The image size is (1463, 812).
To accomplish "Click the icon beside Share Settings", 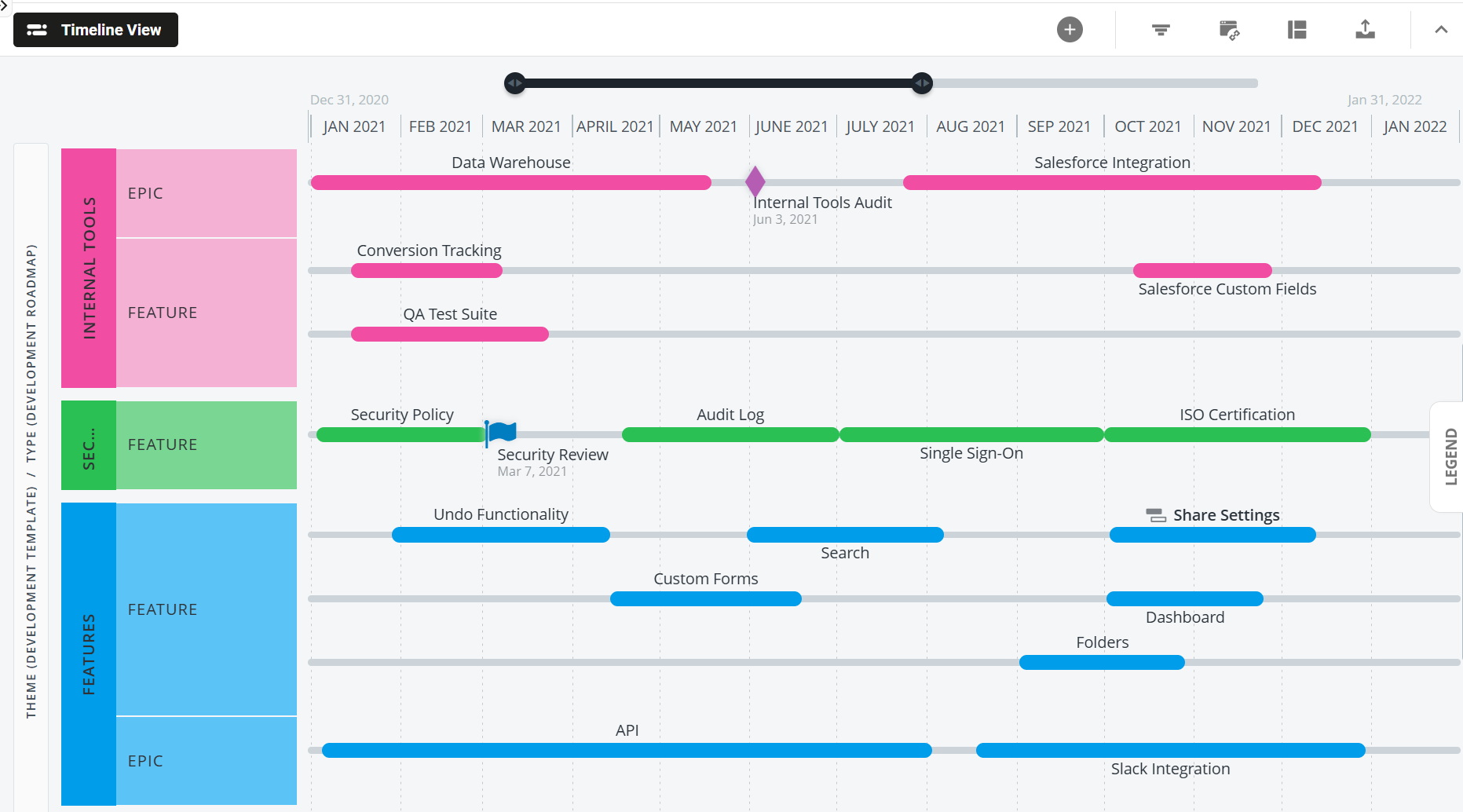I will [x=1155, y=514].
